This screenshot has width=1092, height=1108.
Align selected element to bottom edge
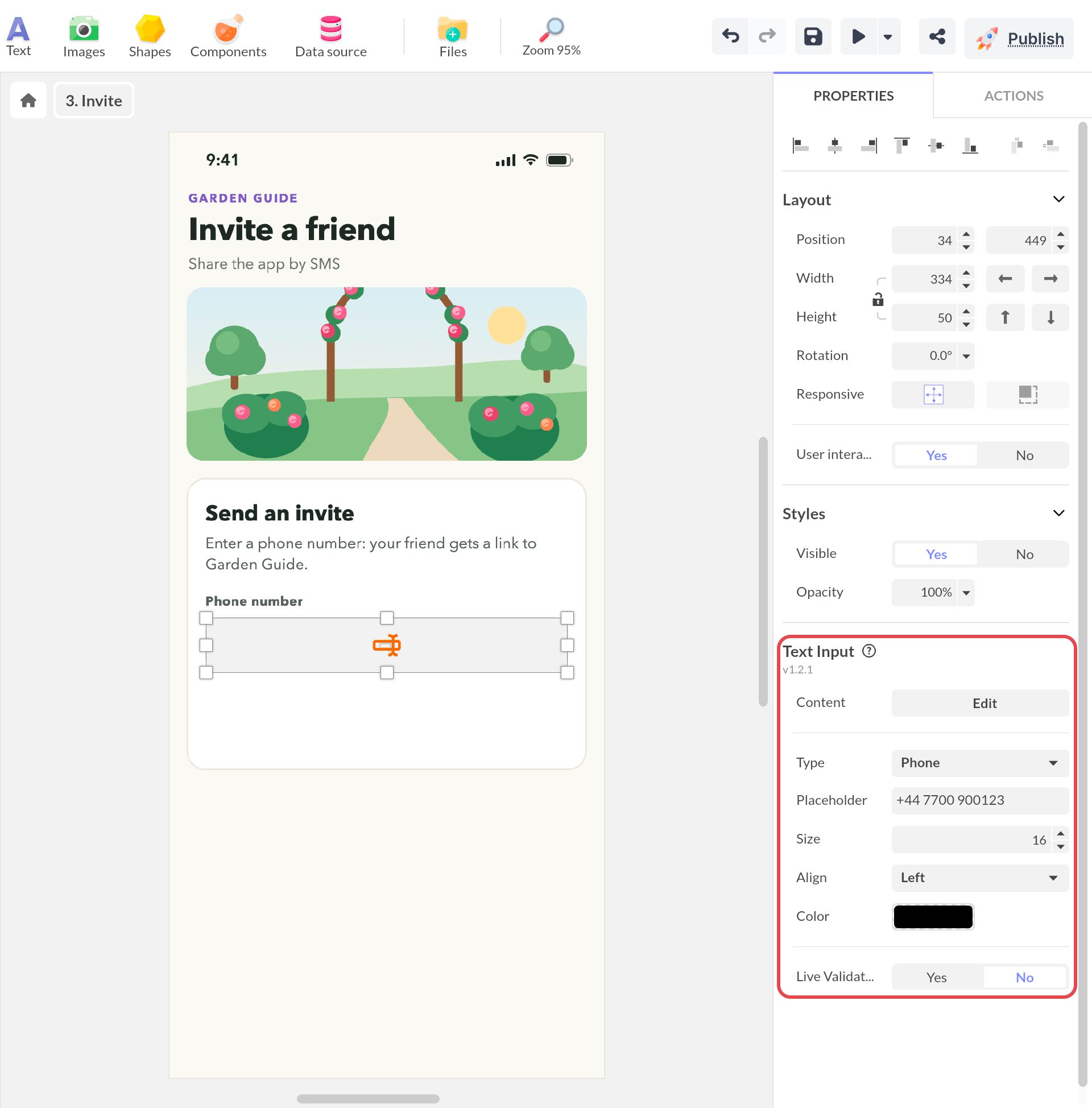pos(970,146)
